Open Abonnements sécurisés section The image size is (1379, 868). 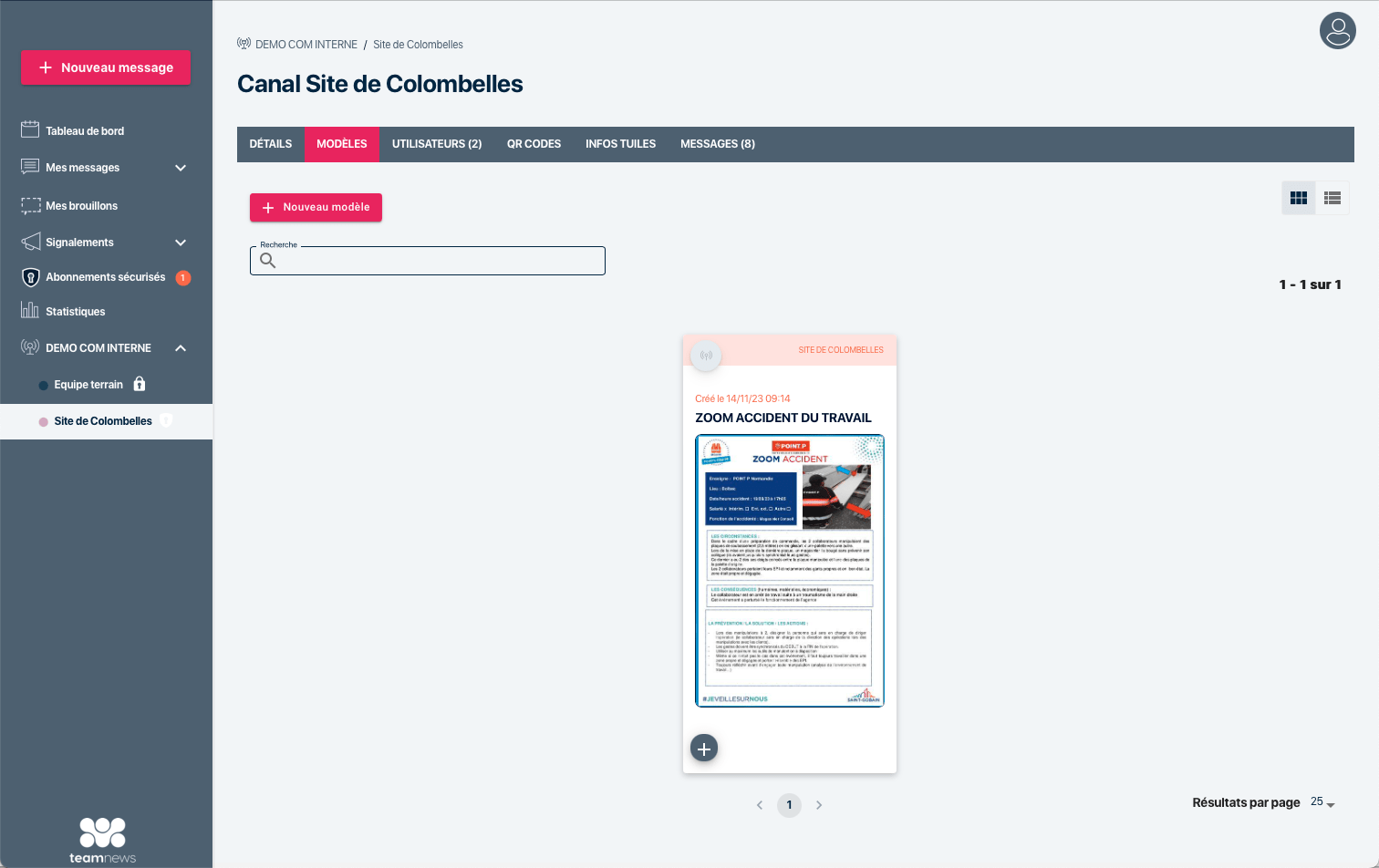point(105,277)
